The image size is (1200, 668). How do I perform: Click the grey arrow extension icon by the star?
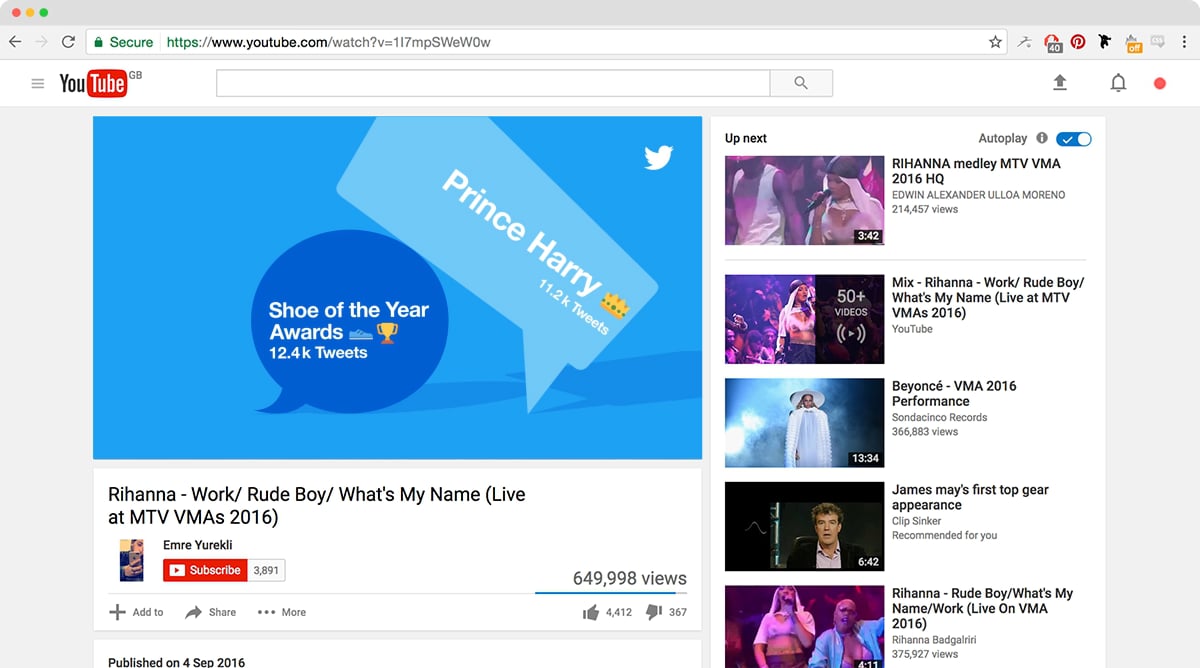[x=1024, y=42]
